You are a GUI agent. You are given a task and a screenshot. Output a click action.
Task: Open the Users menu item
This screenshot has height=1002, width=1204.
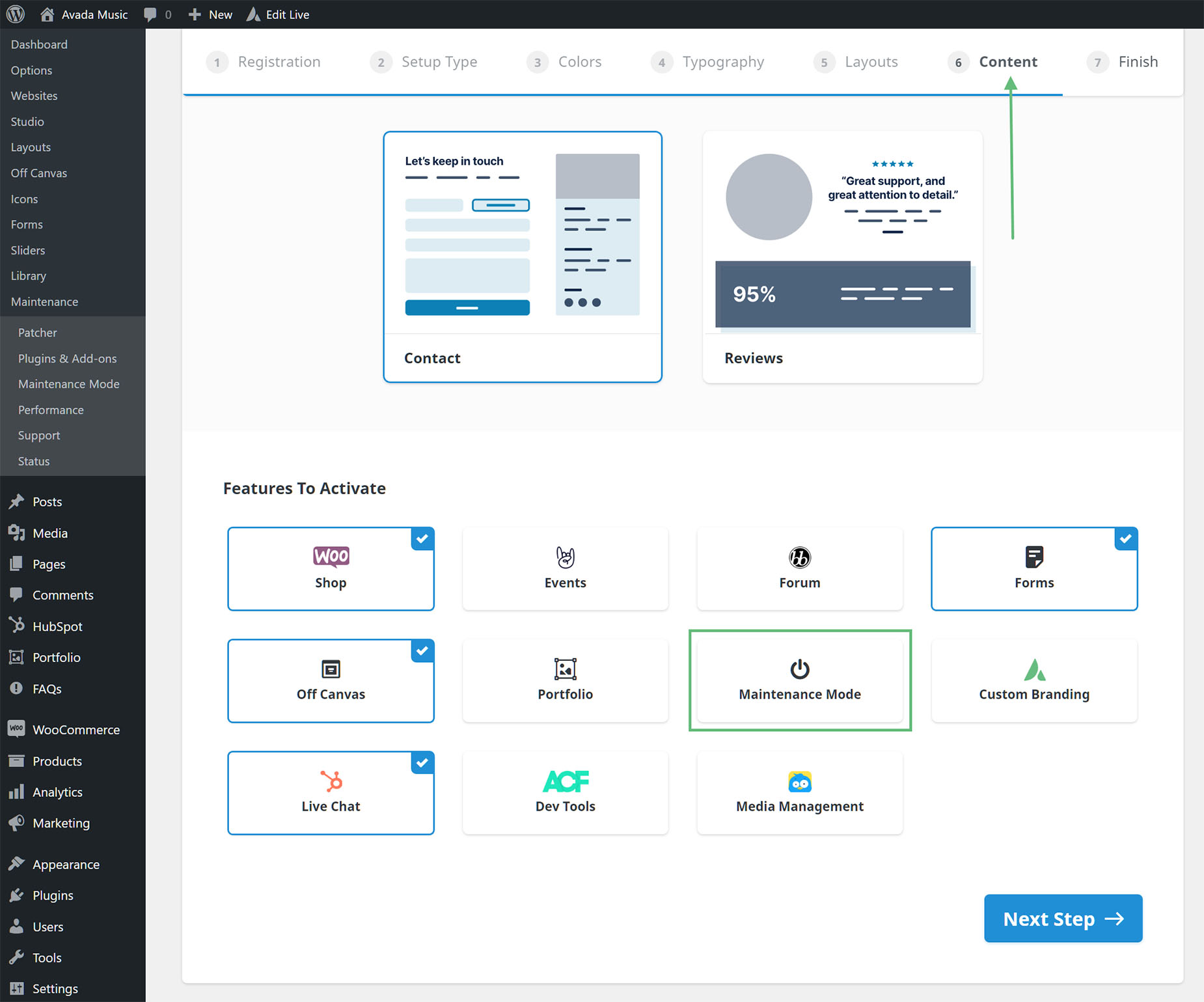pos(48,926)
